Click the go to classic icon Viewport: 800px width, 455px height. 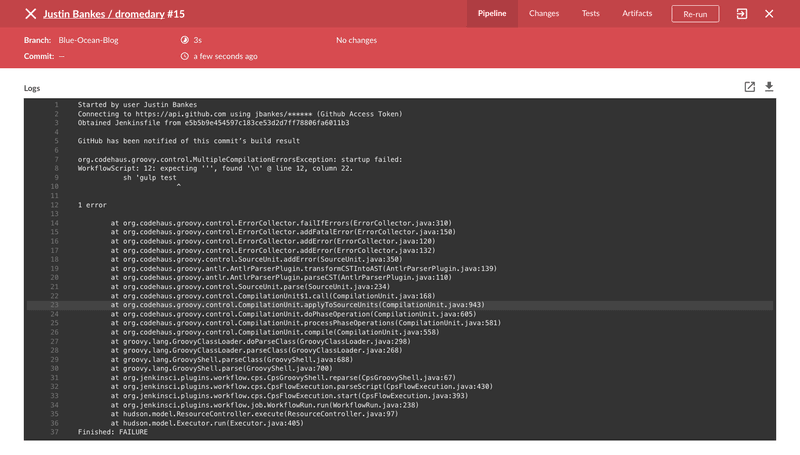[x=742, y=14]
